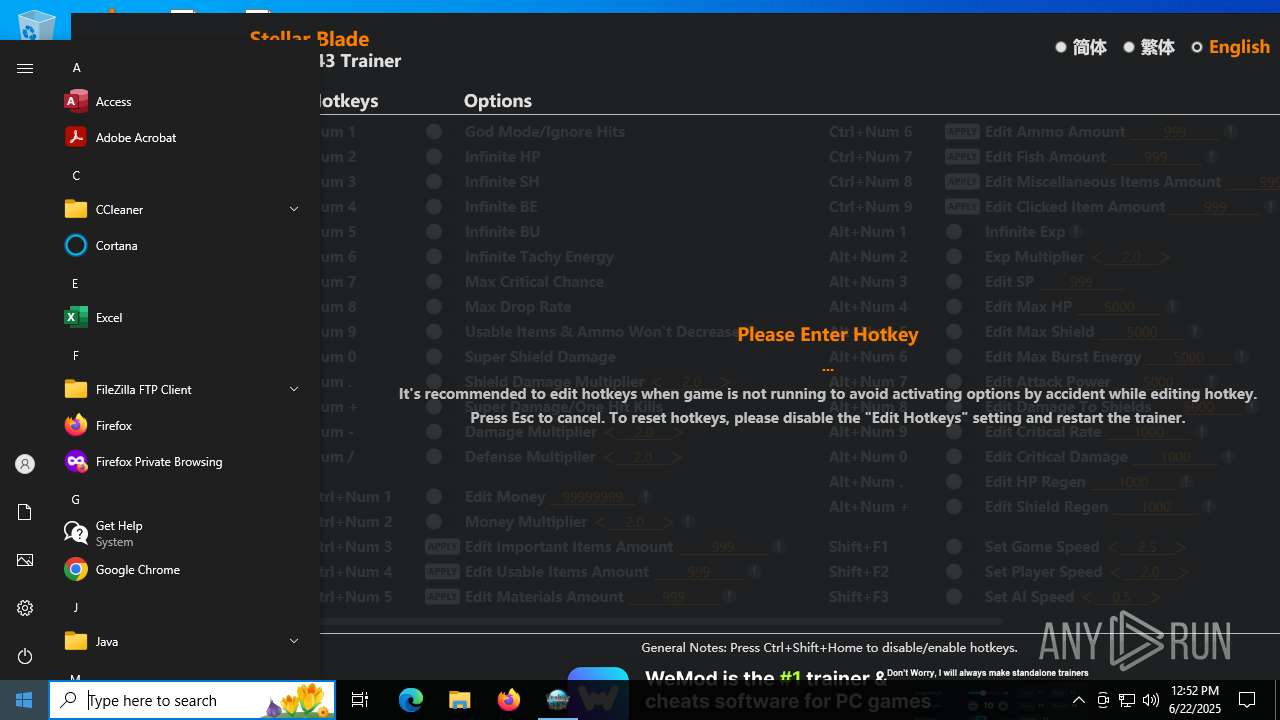Open Microsoft Edge from taskbar
Screen dimensions: 1280x720
(411, 700)
